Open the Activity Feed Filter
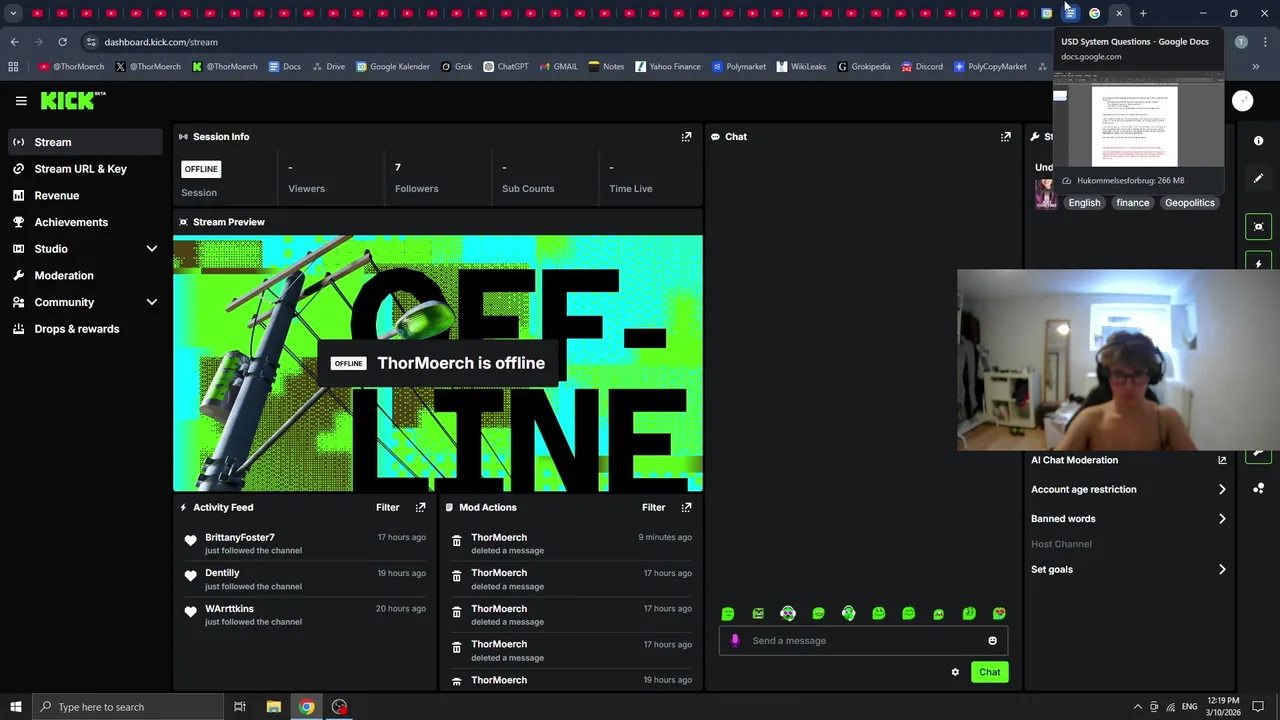 click(x=387, y=508)
